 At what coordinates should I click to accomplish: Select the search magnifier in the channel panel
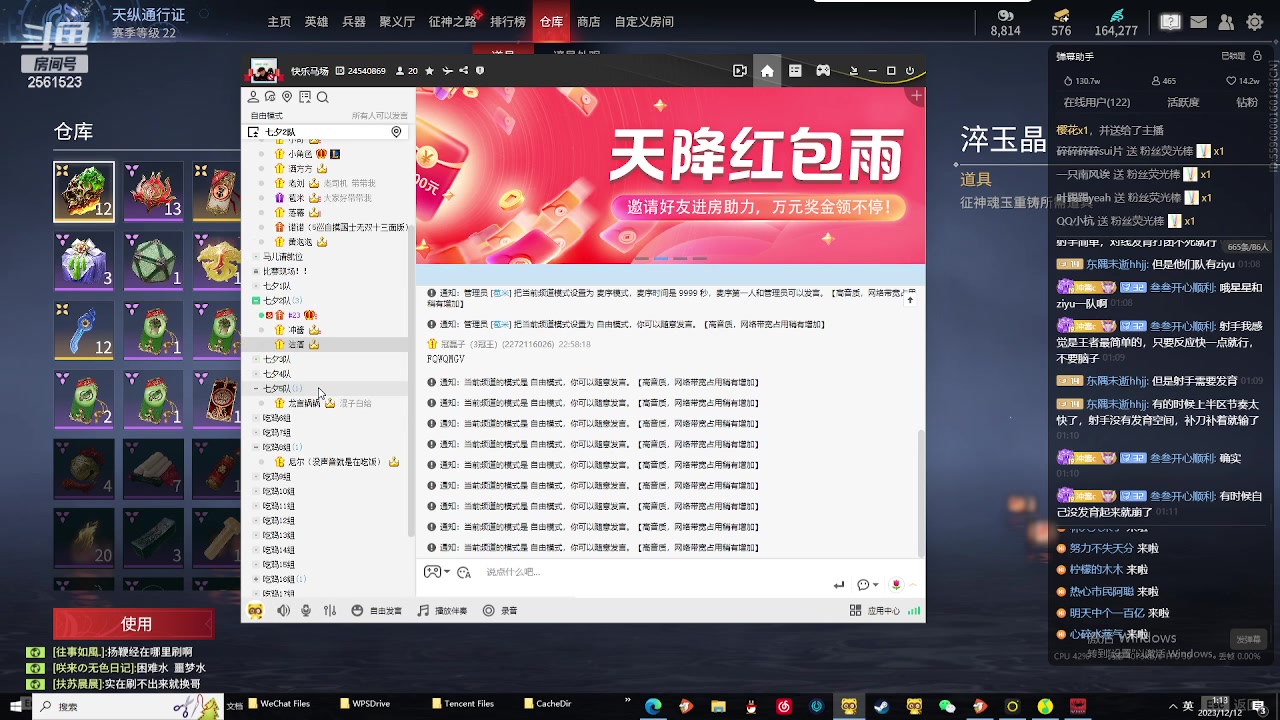321,96
